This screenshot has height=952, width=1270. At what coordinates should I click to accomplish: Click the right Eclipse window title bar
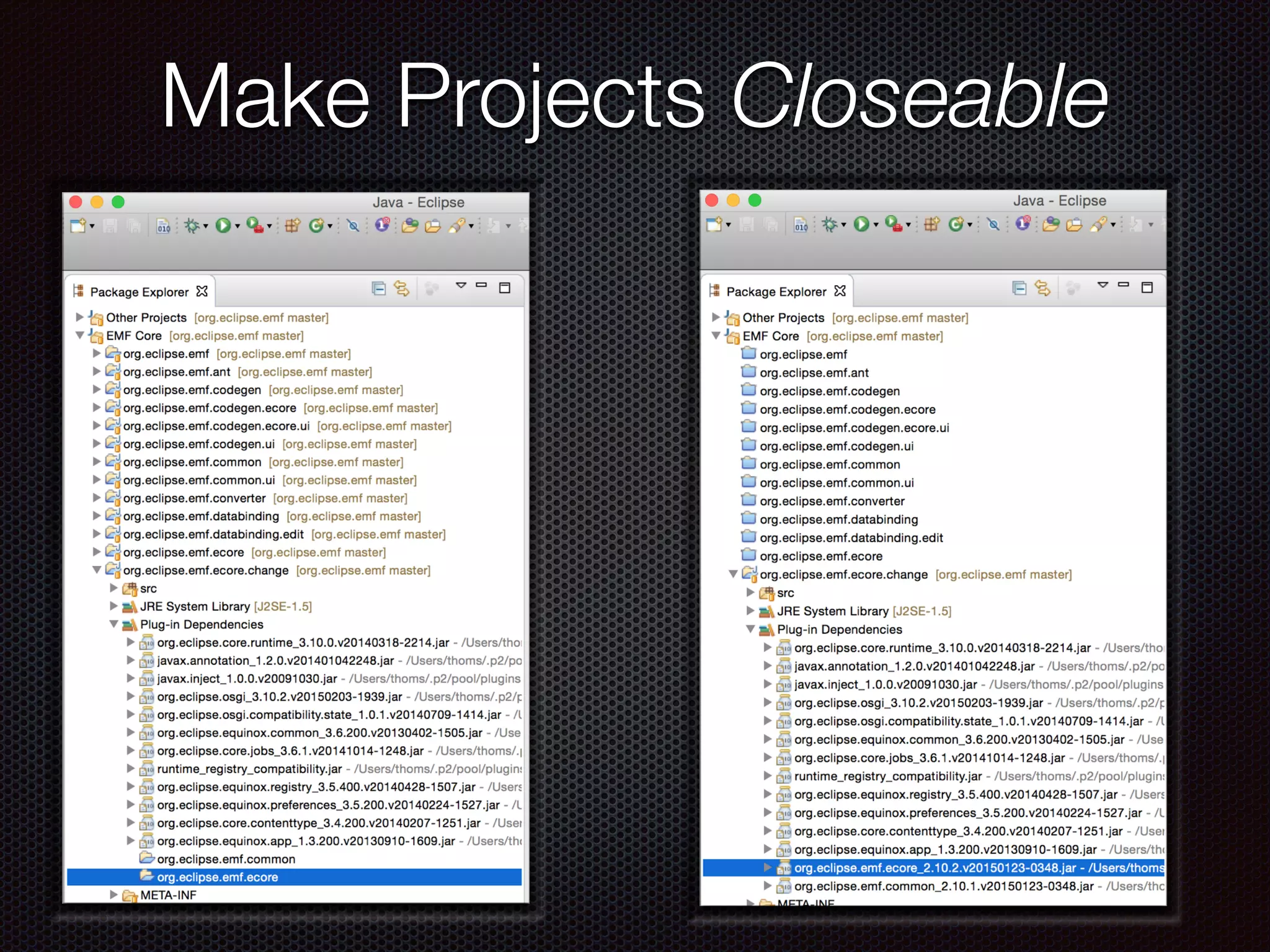(x=933, y=200)
